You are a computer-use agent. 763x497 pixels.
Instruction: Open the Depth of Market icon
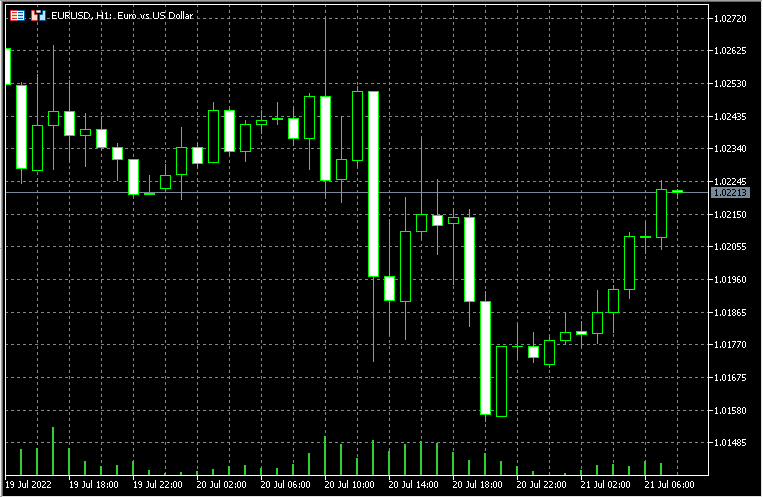click(18, 16)
